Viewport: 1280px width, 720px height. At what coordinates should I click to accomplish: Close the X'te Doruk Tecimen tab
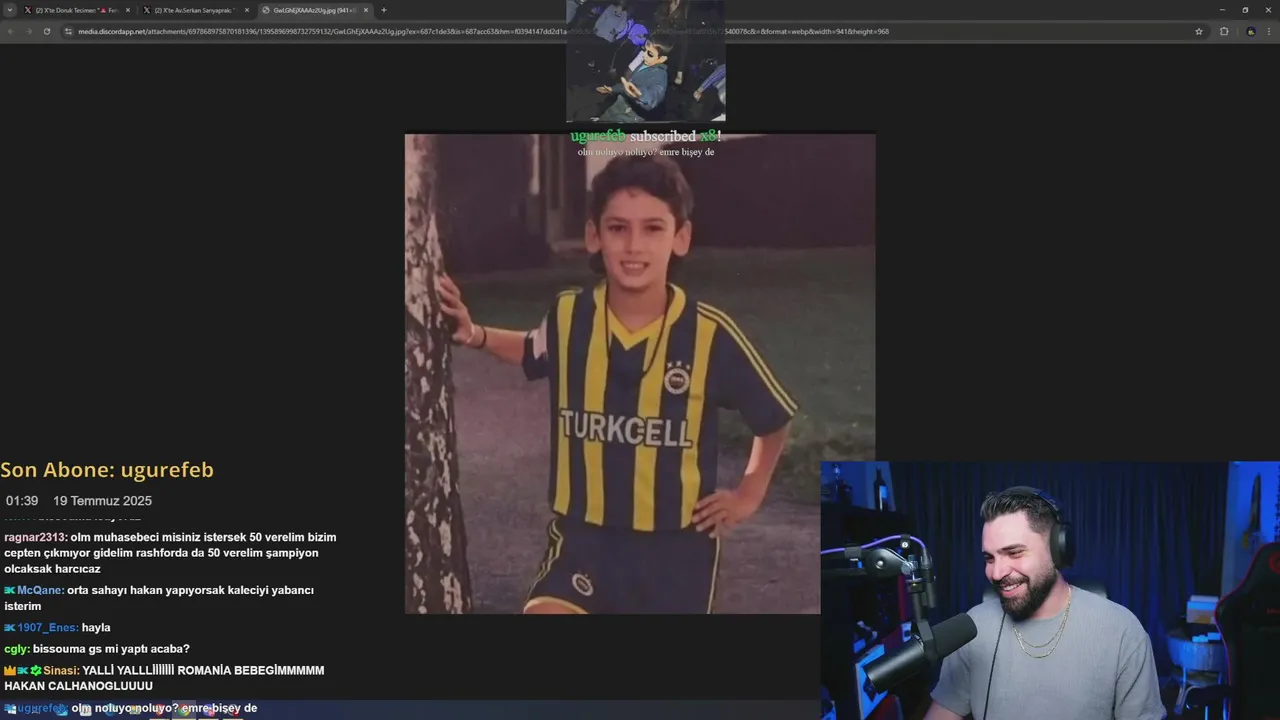[127, 10]
